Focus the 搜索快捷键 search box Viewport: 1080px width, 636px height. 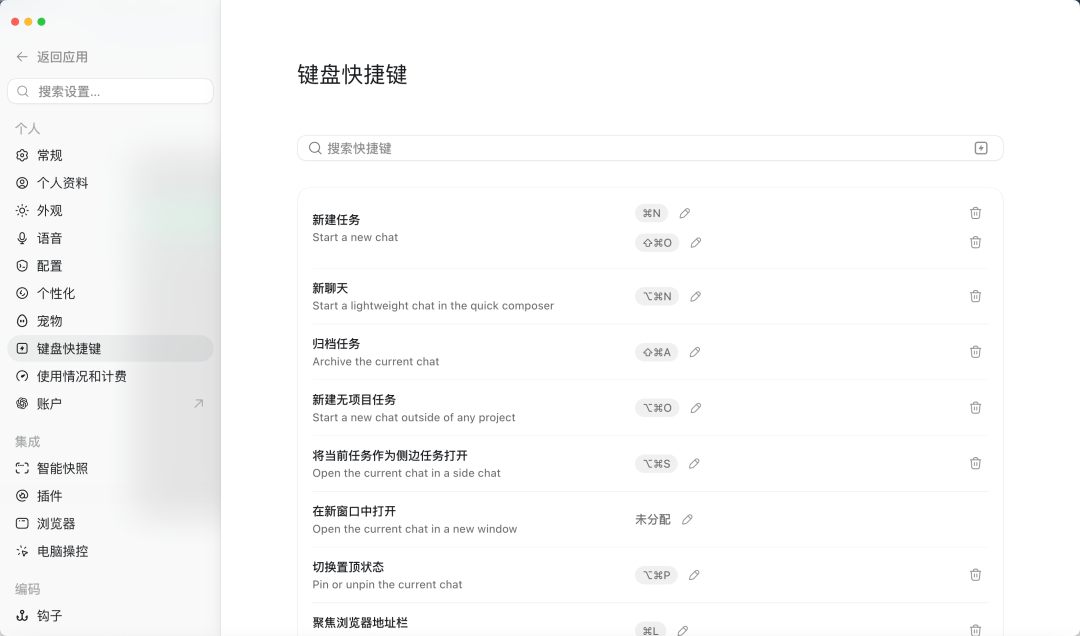pyautogui.click(x=650, y=148)
